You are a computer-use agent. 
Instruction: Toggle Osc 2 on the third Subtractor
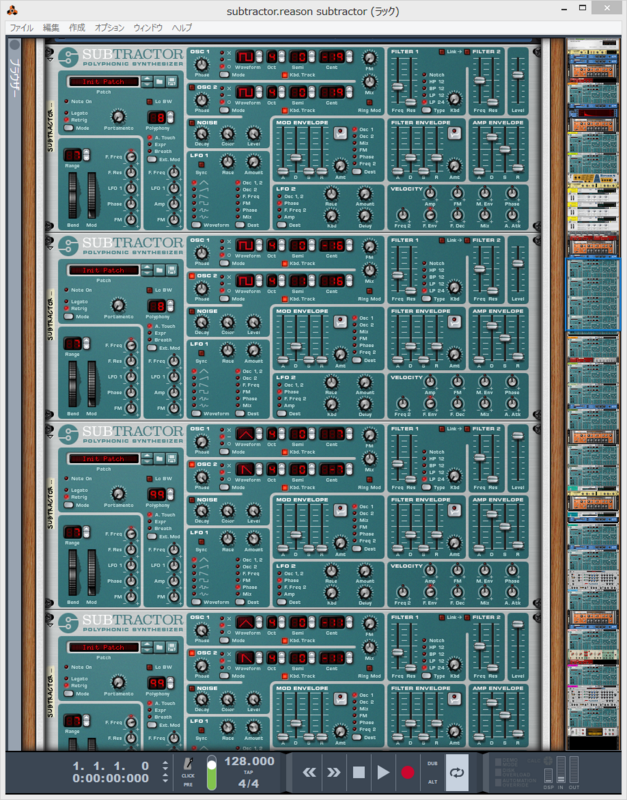(x=192, y=464)
